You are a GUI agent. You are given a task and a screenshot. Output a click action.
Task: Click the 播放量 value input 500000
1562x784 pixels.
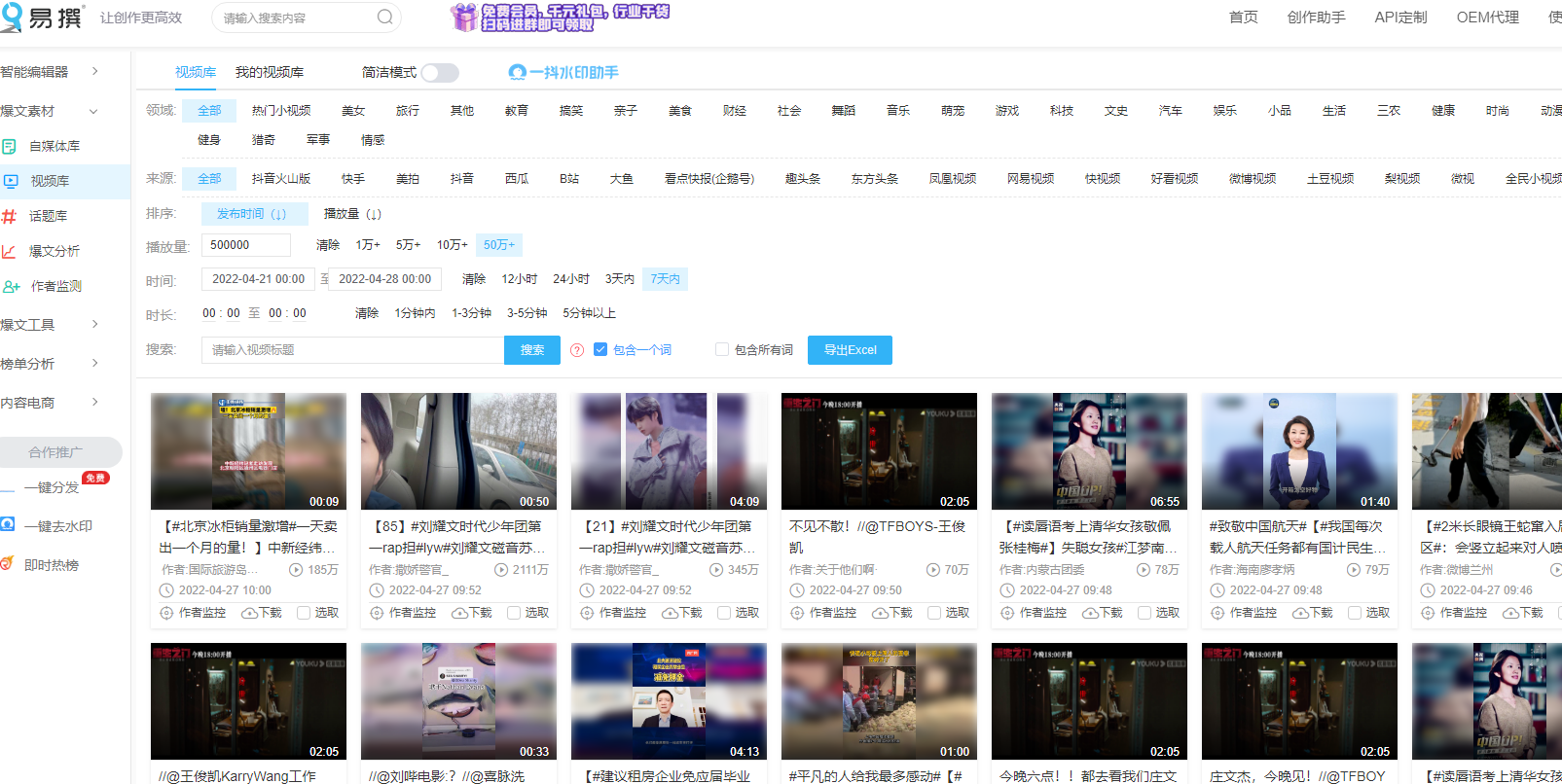[x=246, y=245]
